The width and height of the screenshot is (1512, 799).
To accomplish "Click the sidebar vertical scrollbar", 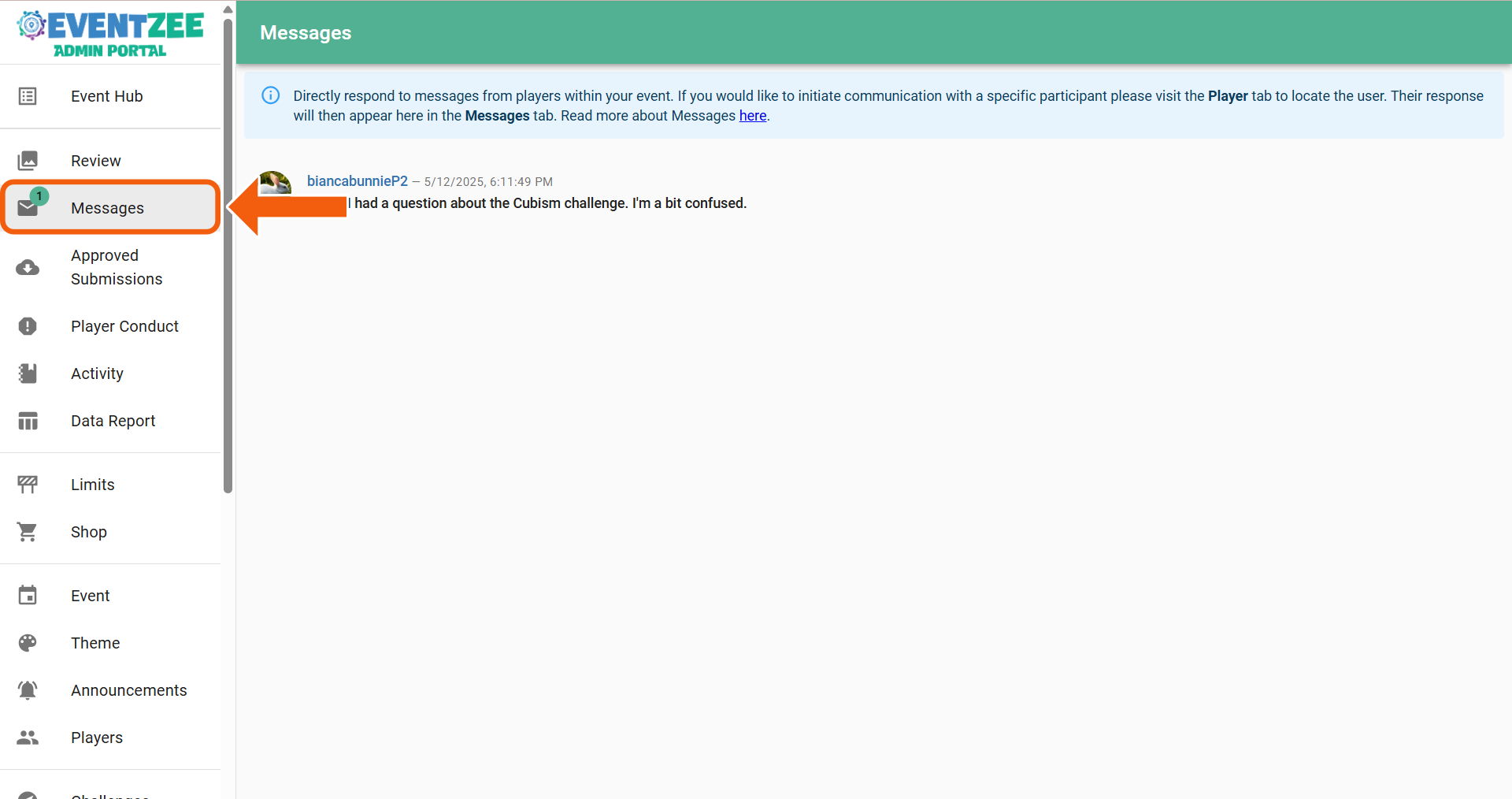I will 228,255.
